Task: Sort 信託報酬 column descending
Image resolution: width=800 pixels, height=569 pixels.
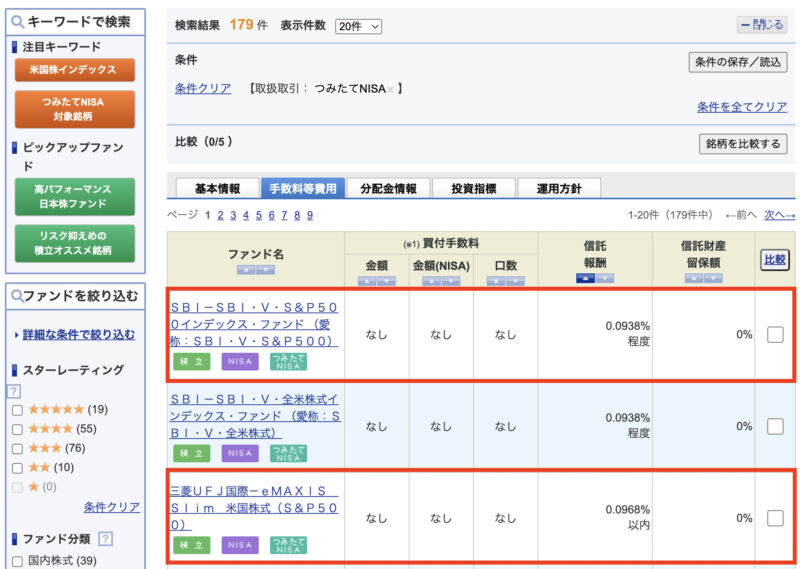Action: (x=605, y=278)
